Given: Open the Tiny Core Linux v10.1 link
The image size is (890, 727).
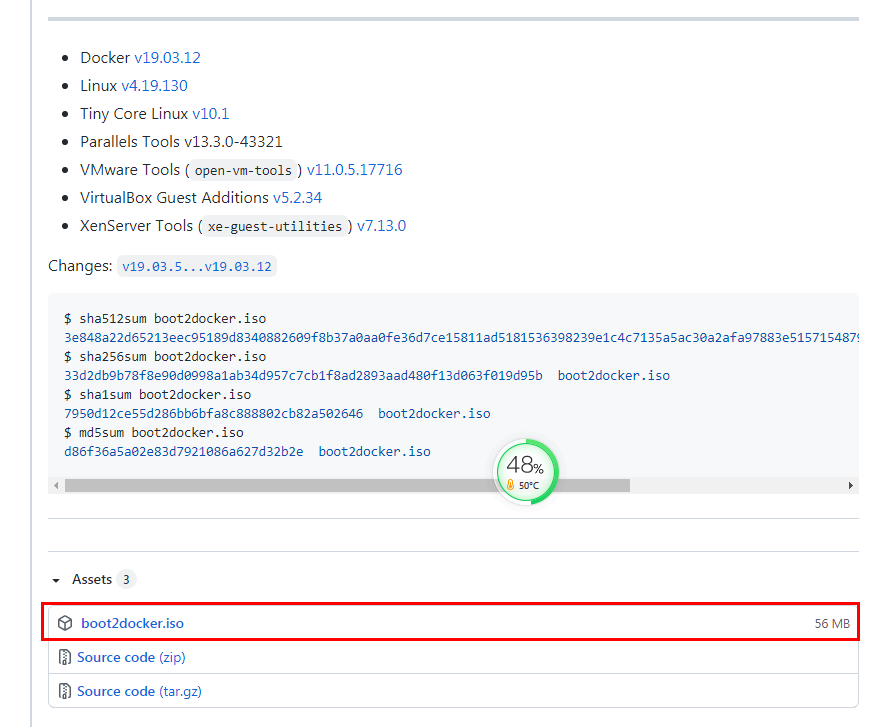Looking at the screenshot, I should 211,113.
